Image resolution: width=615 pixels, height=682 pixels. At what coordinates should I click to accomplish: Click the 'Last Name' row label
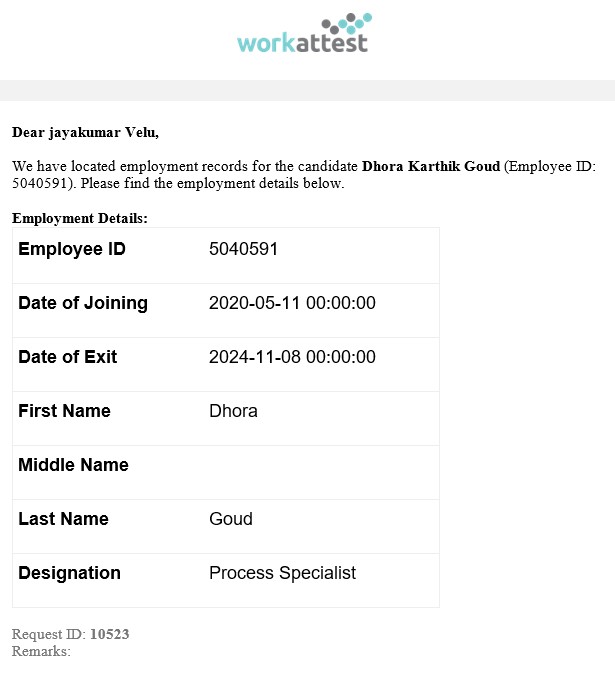(63, 519)
